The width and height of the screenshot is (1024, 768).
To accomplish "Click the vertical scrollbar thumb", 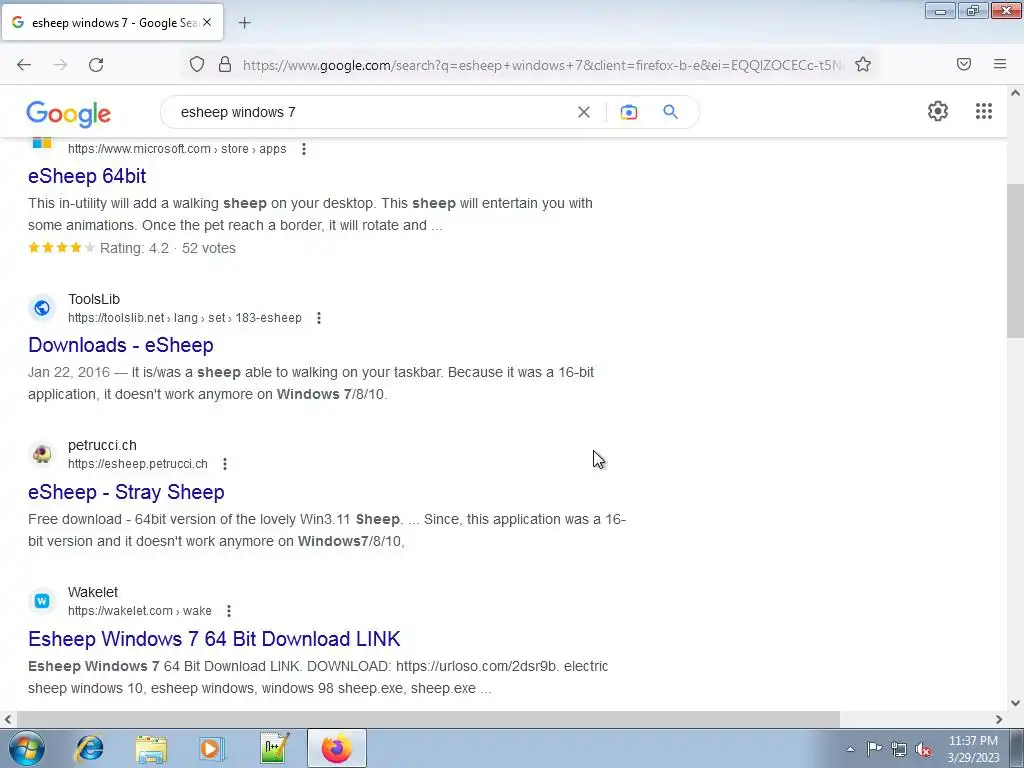I will [x=1016, y=261].
